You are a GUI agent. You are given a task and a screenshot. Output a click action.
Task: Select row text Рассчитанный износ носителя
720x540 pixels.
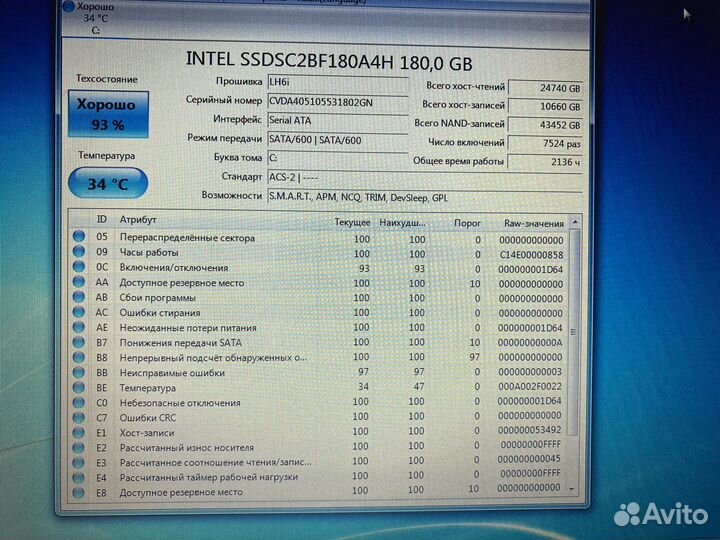tap(186, 447)
